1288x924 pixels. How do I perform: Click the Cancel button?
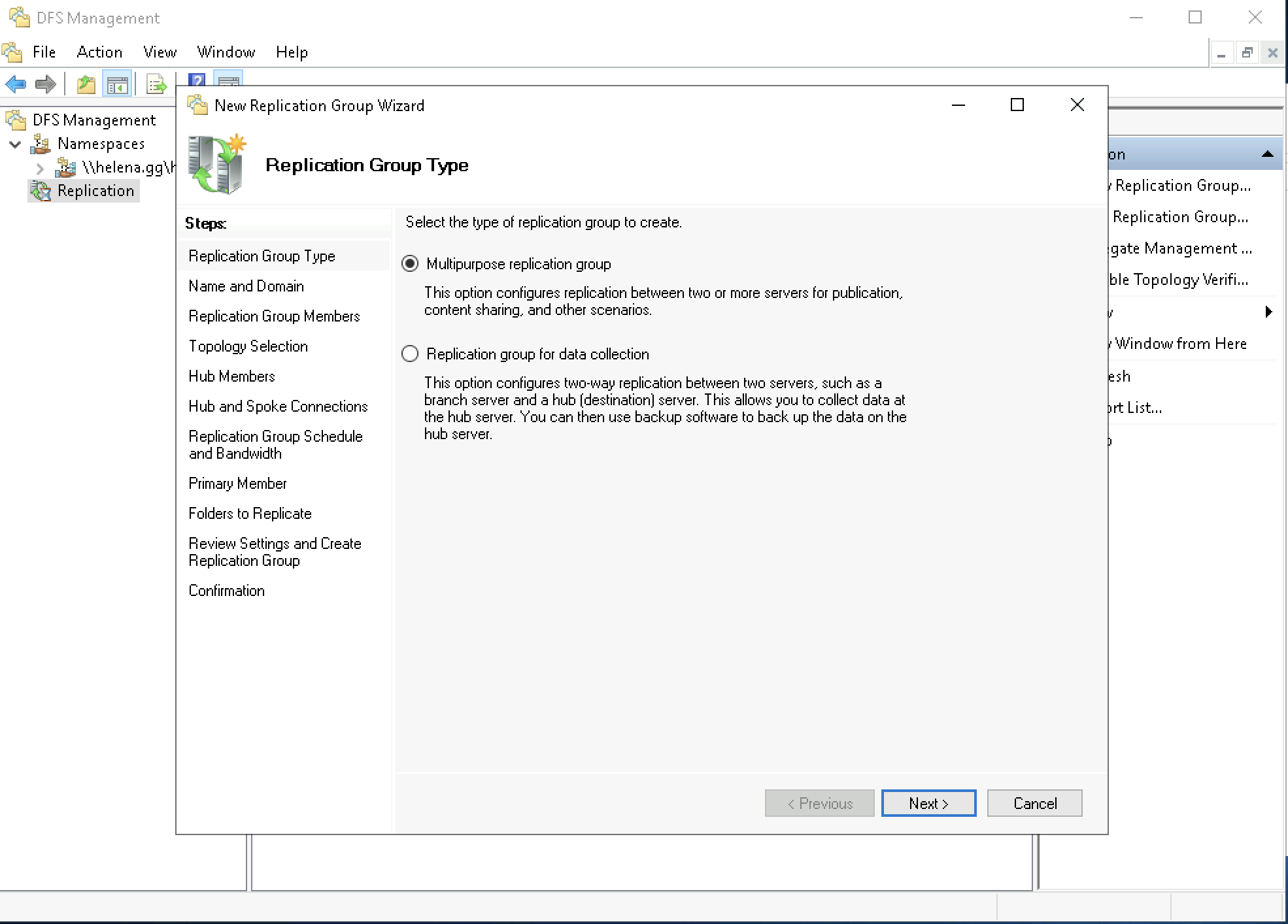[1034, 803]
